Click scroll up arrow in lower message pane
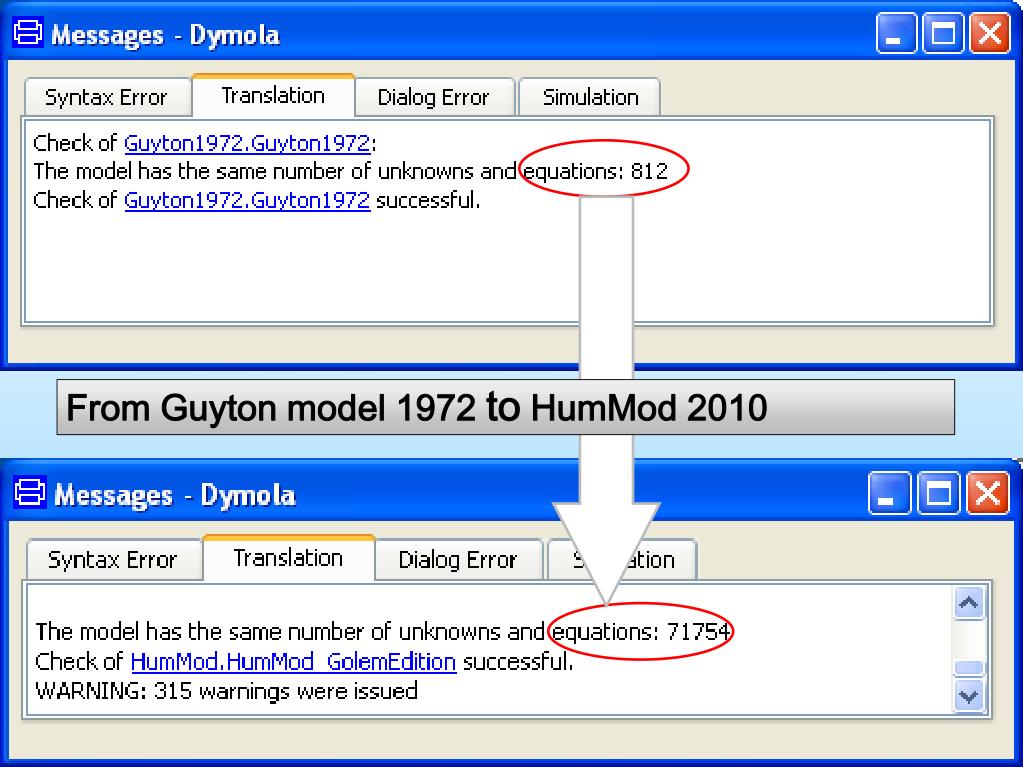 click(969, 603)
